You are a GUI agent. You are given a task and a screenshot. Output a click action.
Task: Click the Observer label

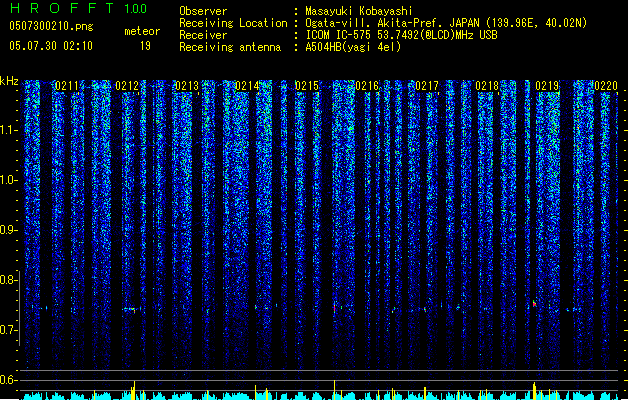click(203, 11)
